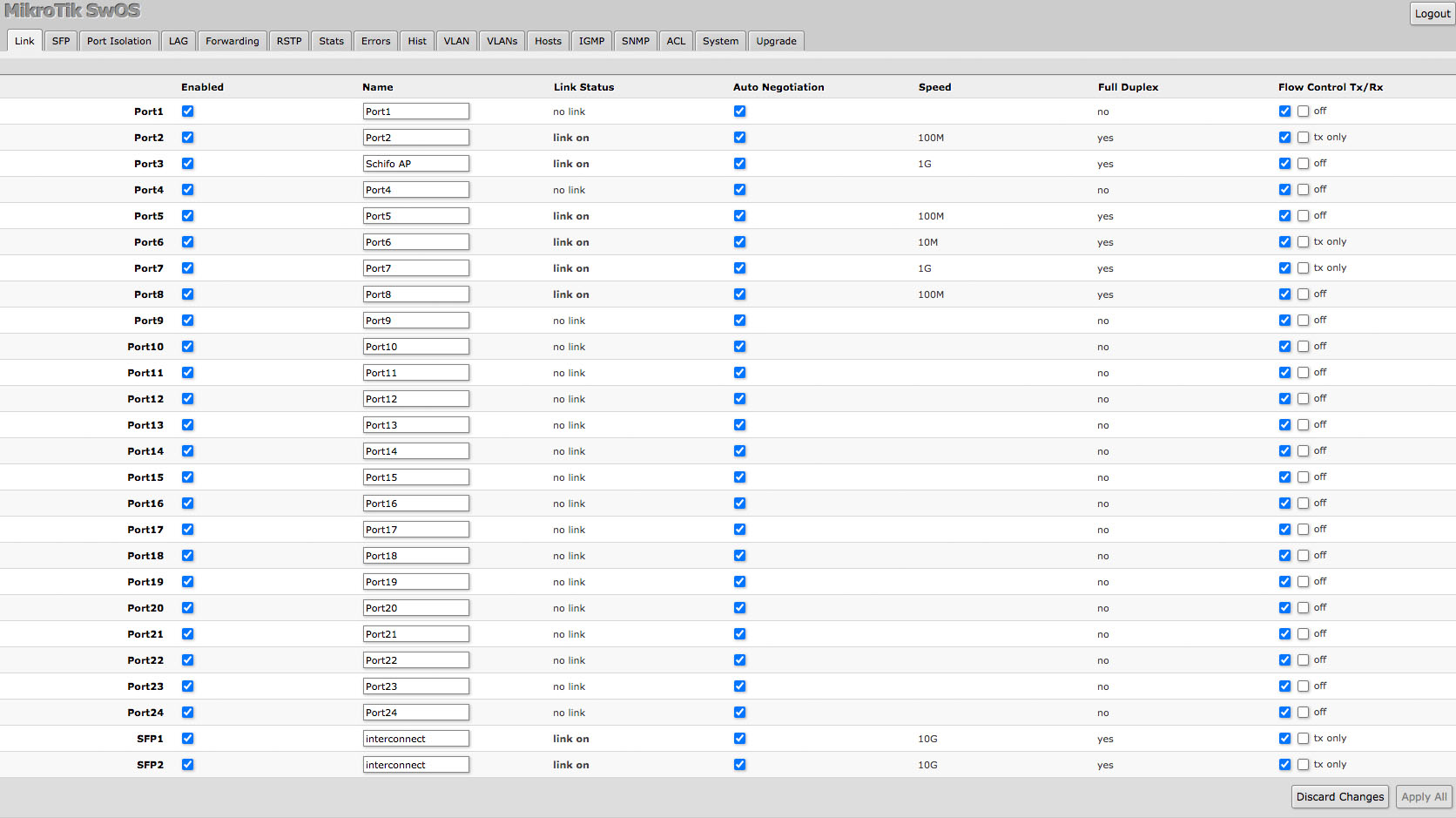1456x818 pixels.
Task: Go to the Forwarding tab
Action: coord(233,41)
